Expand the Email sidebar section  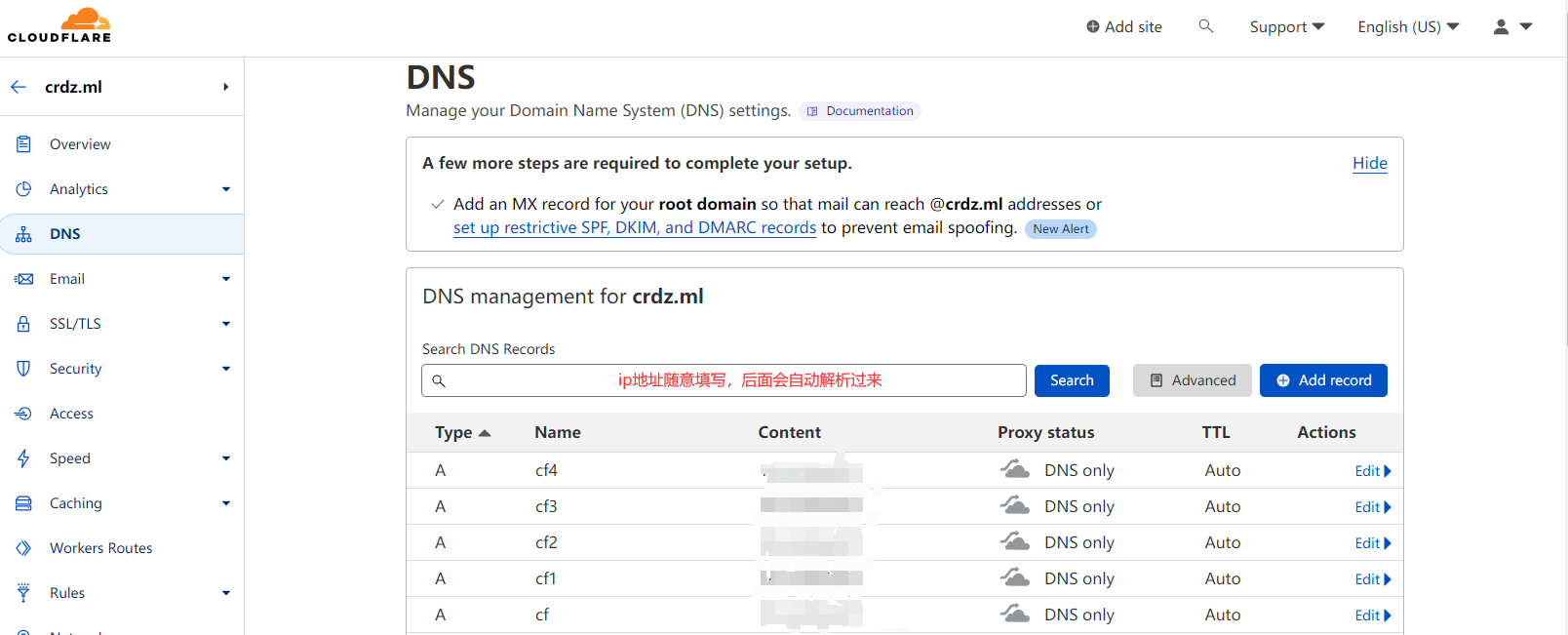[226, 279]
